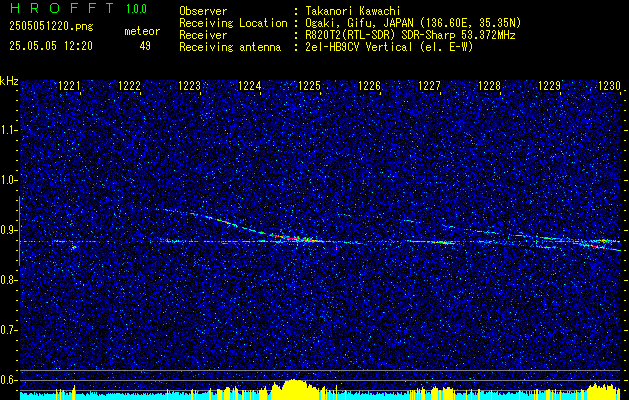Select the meteor count 49

pyautogui.click(x=145, y=46)
